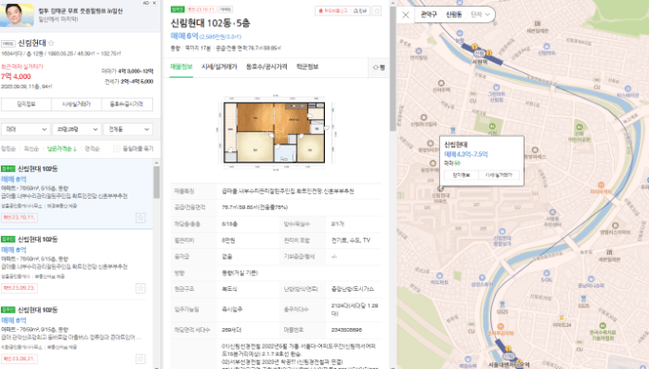Dismiss the advertisement banner X icon
This screenshot has height=369, width=649.
tap(154, 3)
